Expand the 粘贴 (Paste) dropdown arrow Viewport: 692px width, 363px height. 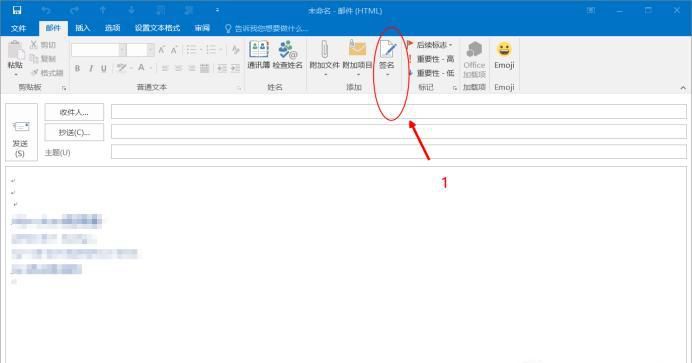[x=15, y=75]
